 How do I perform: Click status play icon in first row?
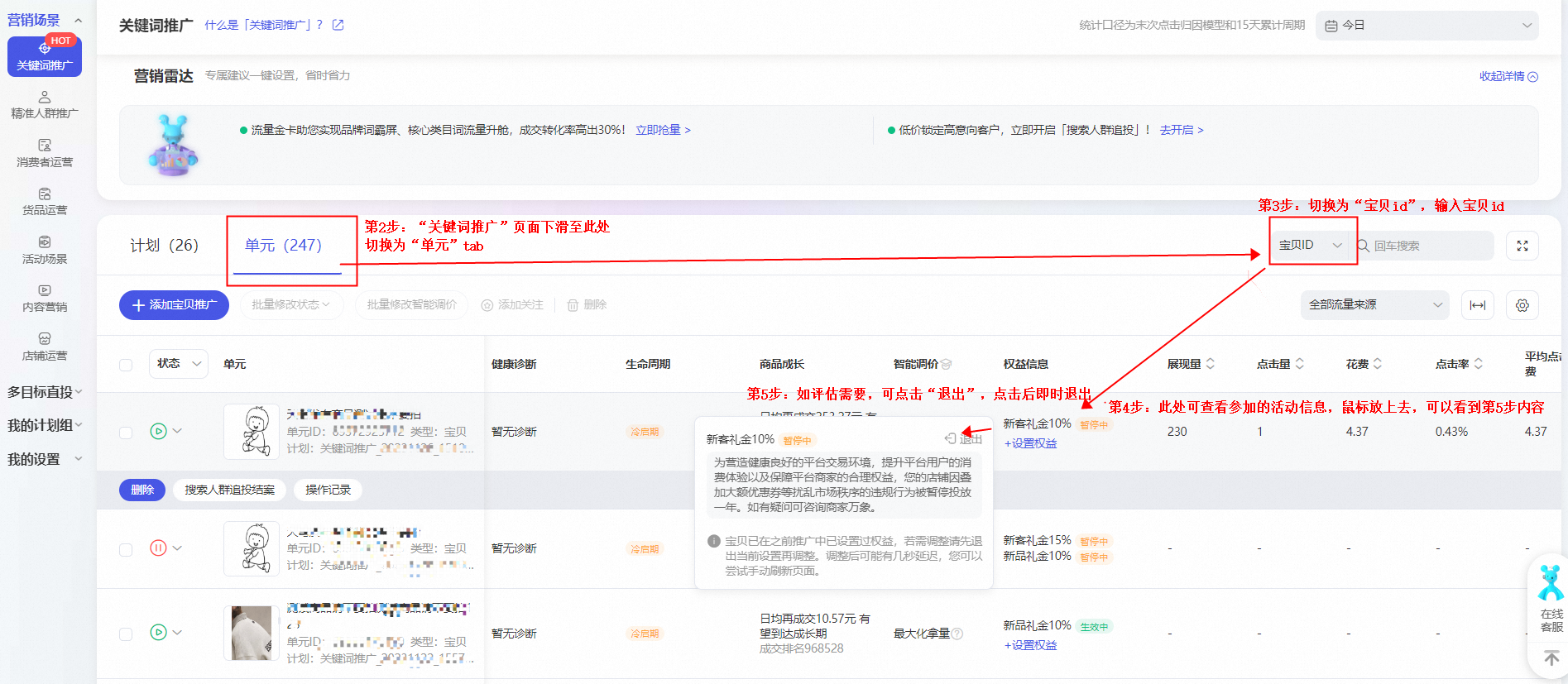pyautogui.click(x=159, y=431)
